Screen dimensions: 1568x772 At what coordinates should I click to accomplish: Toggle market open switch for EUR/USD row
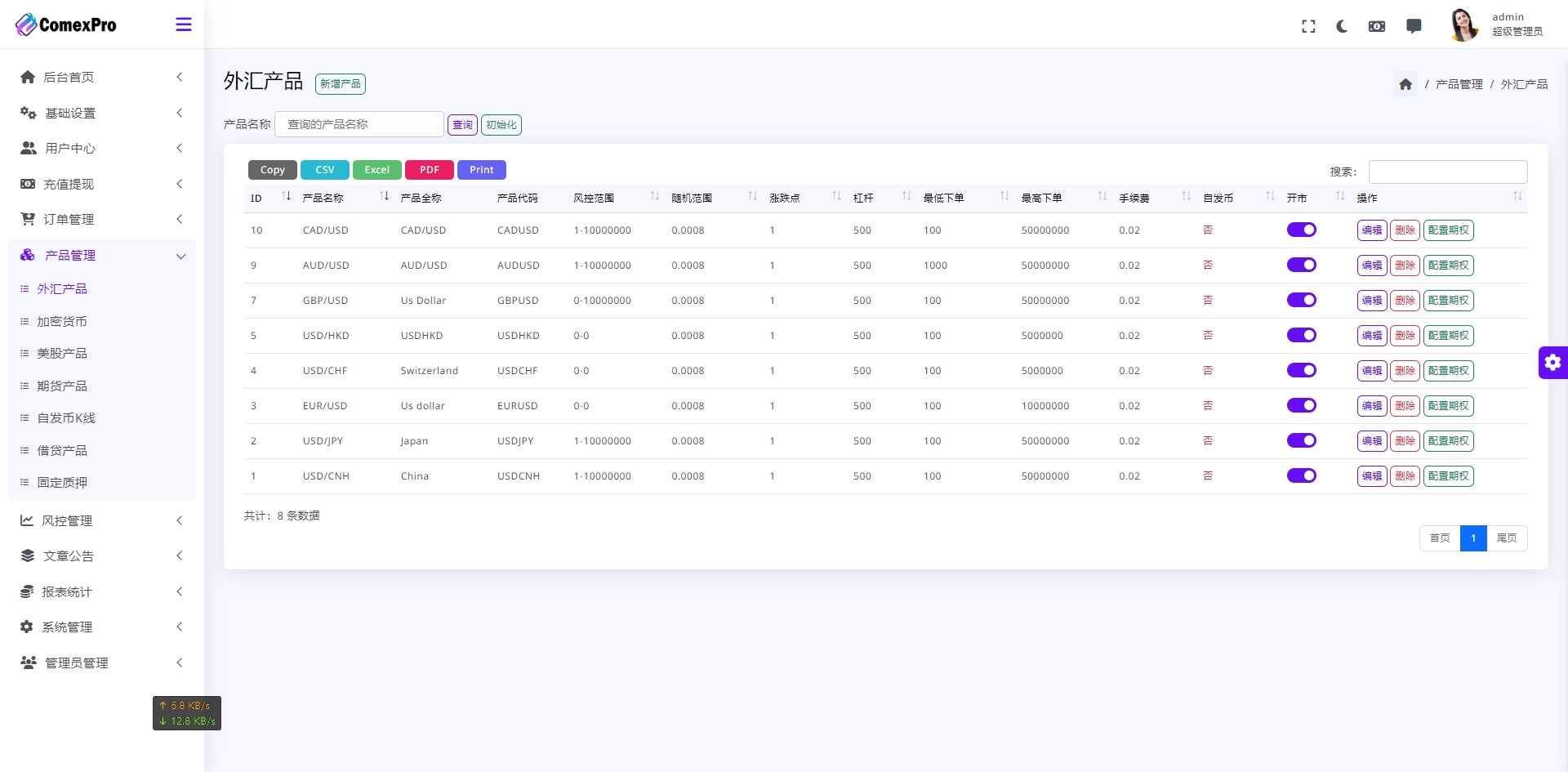pyautogui.click(x=1301, y=405)
